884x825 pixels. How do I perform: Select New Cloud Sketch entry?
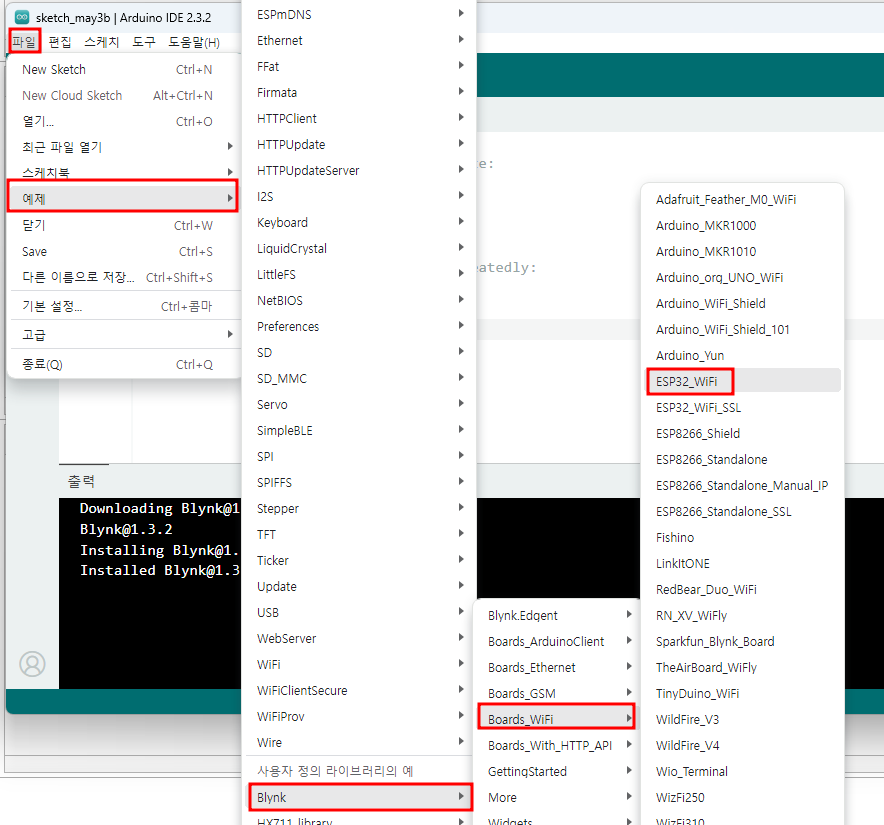pyautogui.click(x=124, y=95)
